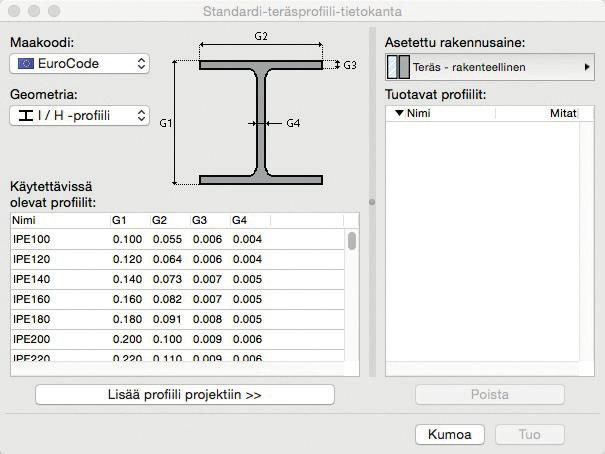Screen dimensions: 605x454
Task: Click the G3 value 0.008 of IPE180
Action: point(208,319)
